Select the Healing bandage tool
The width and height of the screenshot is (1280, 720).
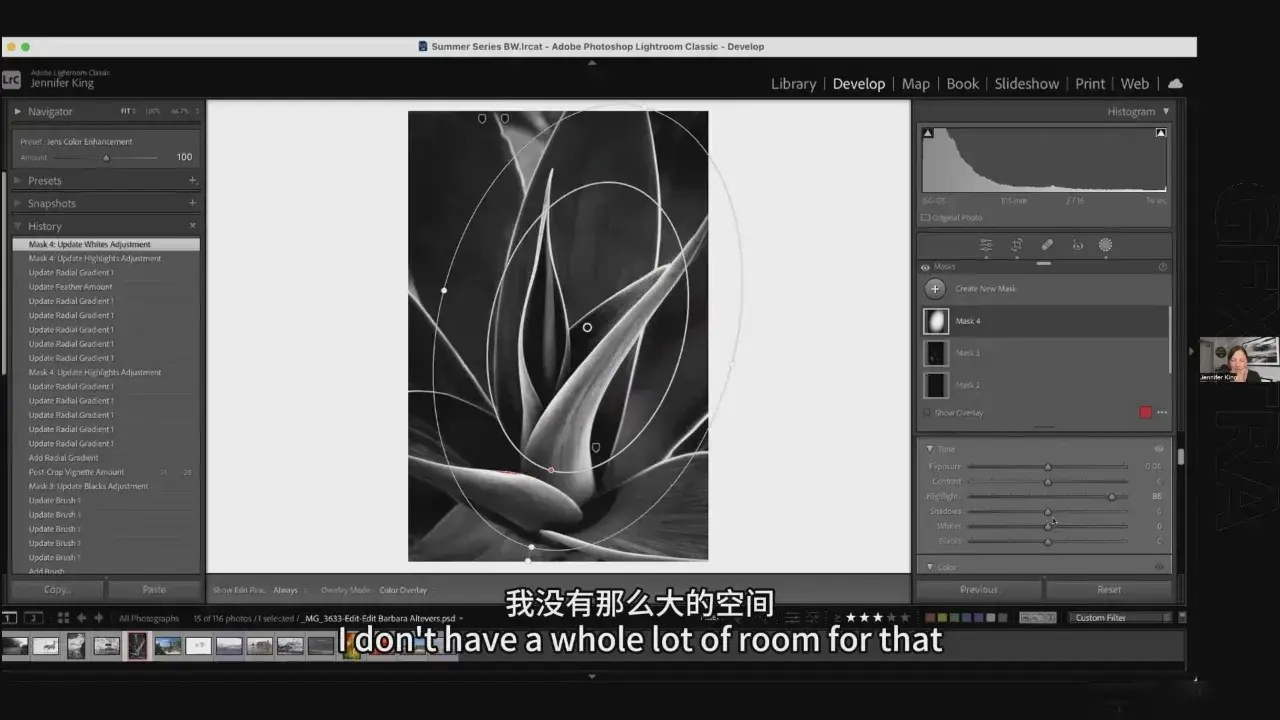[1047, 245]
